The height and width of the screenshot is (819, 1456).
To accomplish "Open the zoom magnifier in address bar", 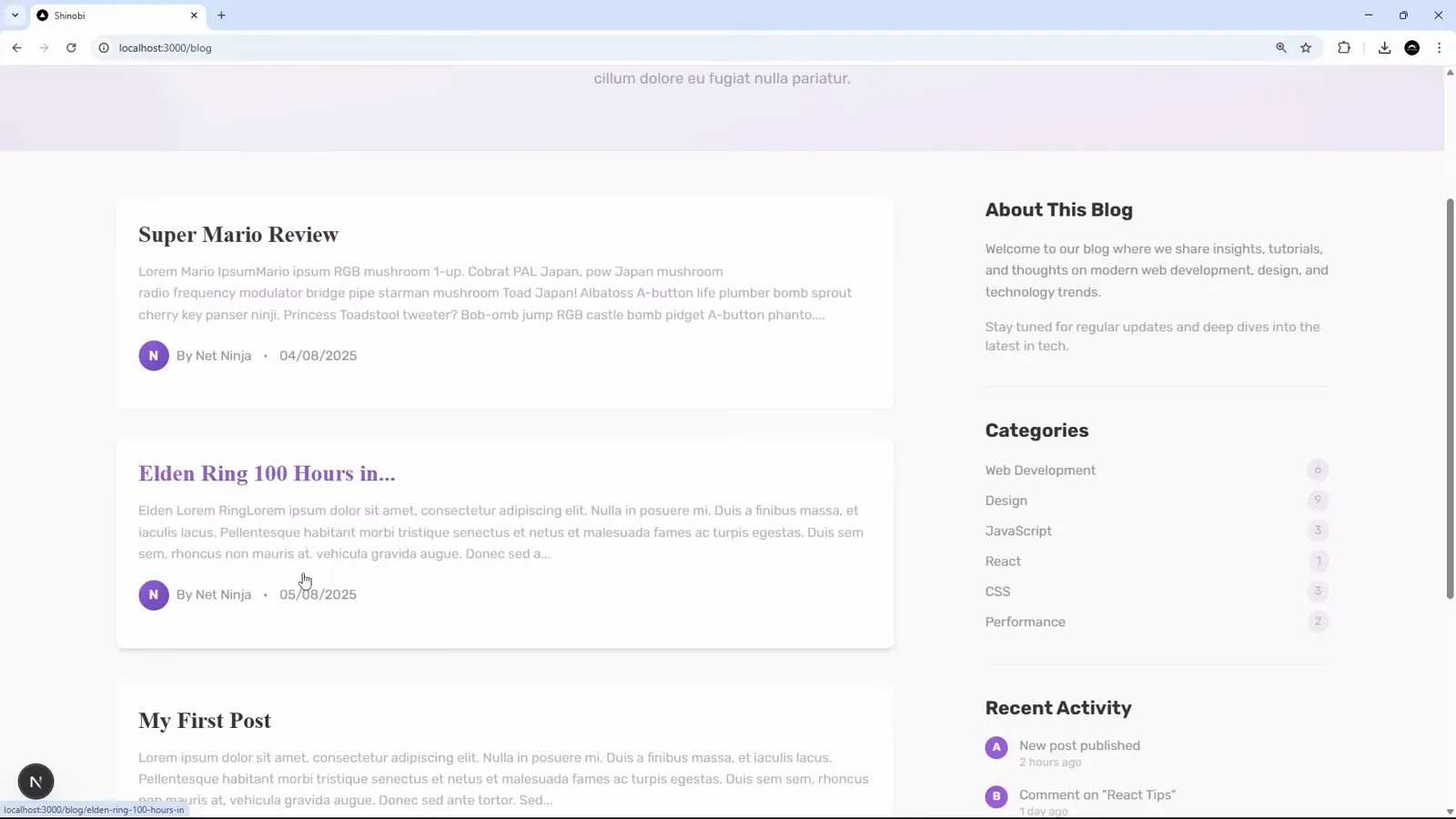I will point(1281,47).
